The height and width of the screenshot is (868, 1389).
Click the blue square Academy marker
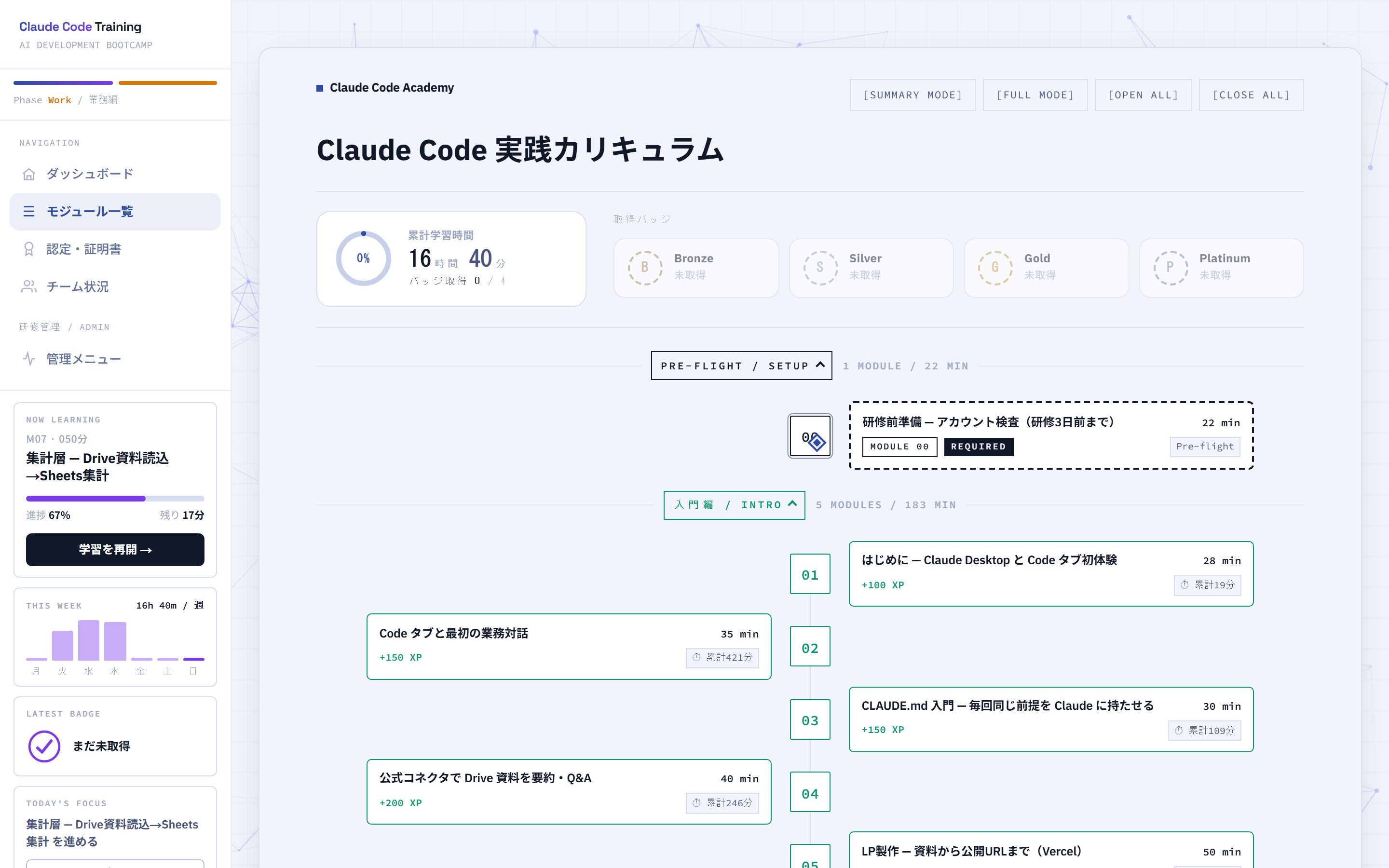(320, 88)
